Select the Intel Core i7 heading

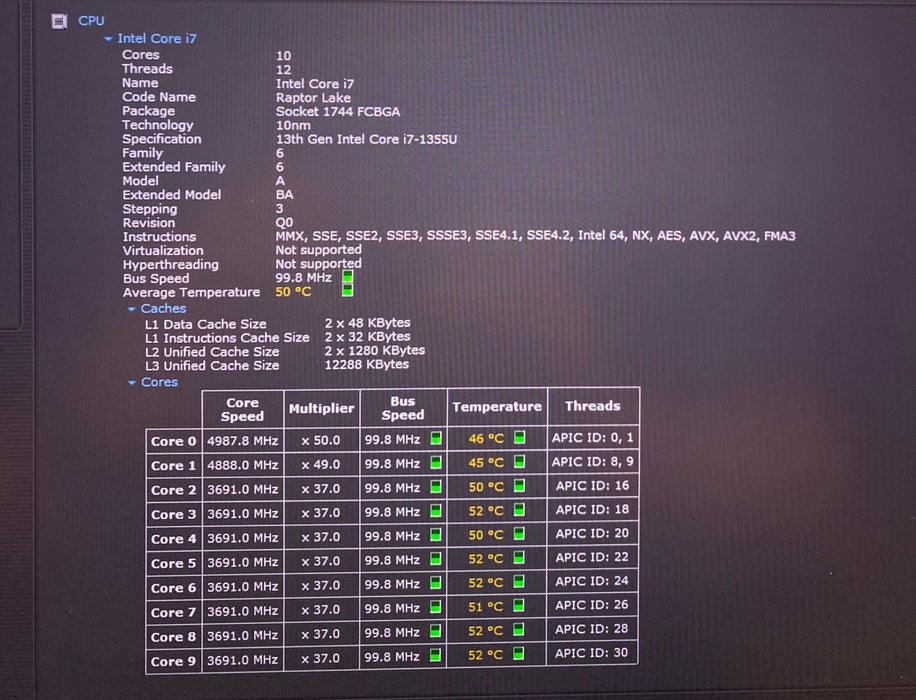coord(157,39)
